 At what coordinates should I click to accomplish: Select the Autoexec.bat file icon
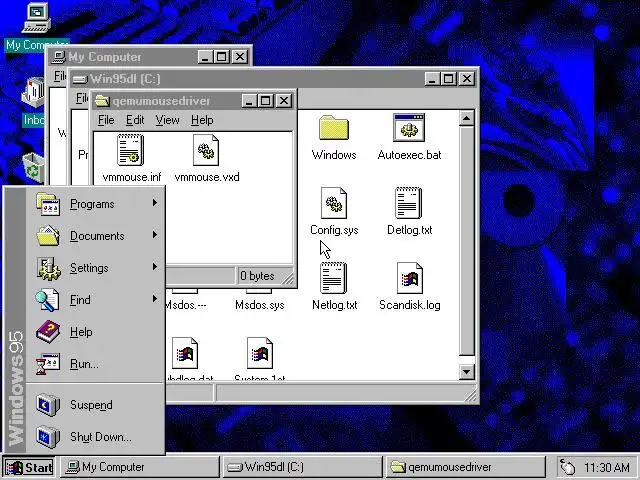409,127
